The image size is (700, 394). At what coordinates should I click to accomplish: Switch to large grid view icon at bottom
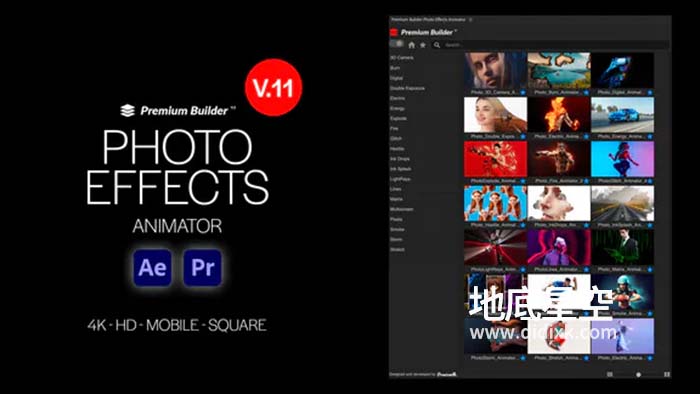667,374
